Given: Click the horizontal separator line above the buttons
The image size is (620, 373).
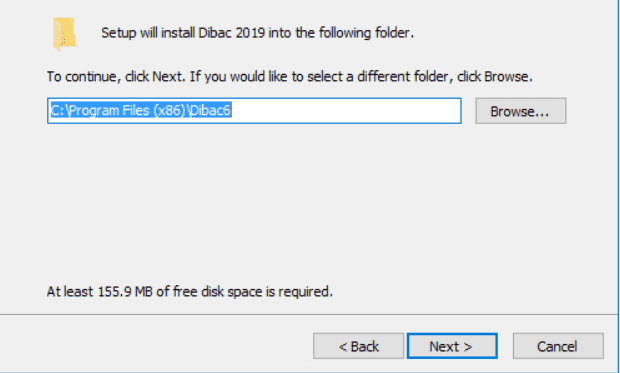Looking at the screenshot, I should [308, 315].
